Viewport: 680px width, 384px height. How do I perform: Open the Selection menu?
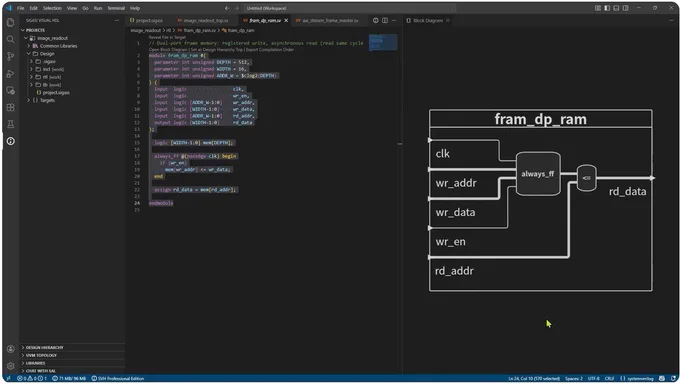[x=52, y=8]
